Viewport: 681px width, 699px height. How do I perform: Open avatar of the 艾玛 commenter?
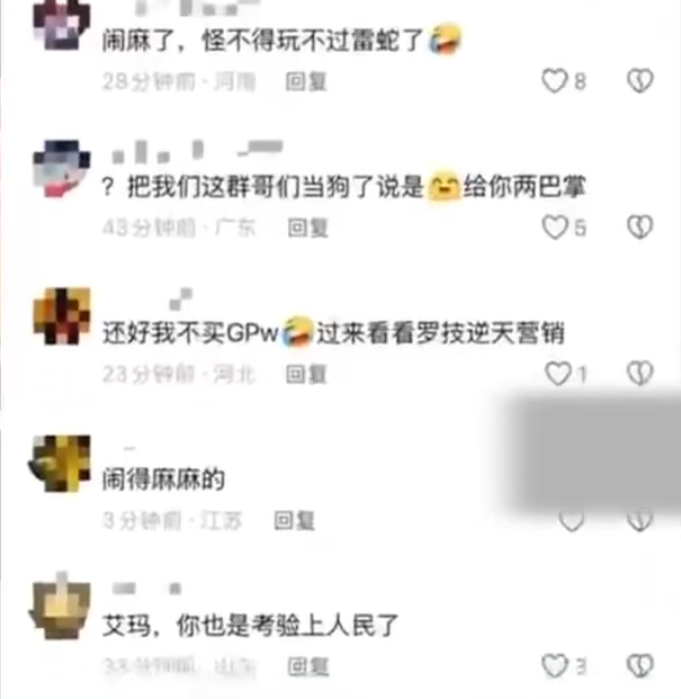(60, 606)
